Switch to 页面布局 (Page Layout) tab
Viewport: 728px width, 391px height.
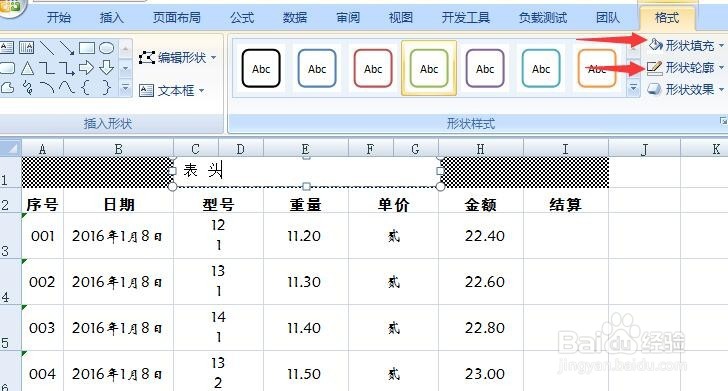[x=177, y=18]
